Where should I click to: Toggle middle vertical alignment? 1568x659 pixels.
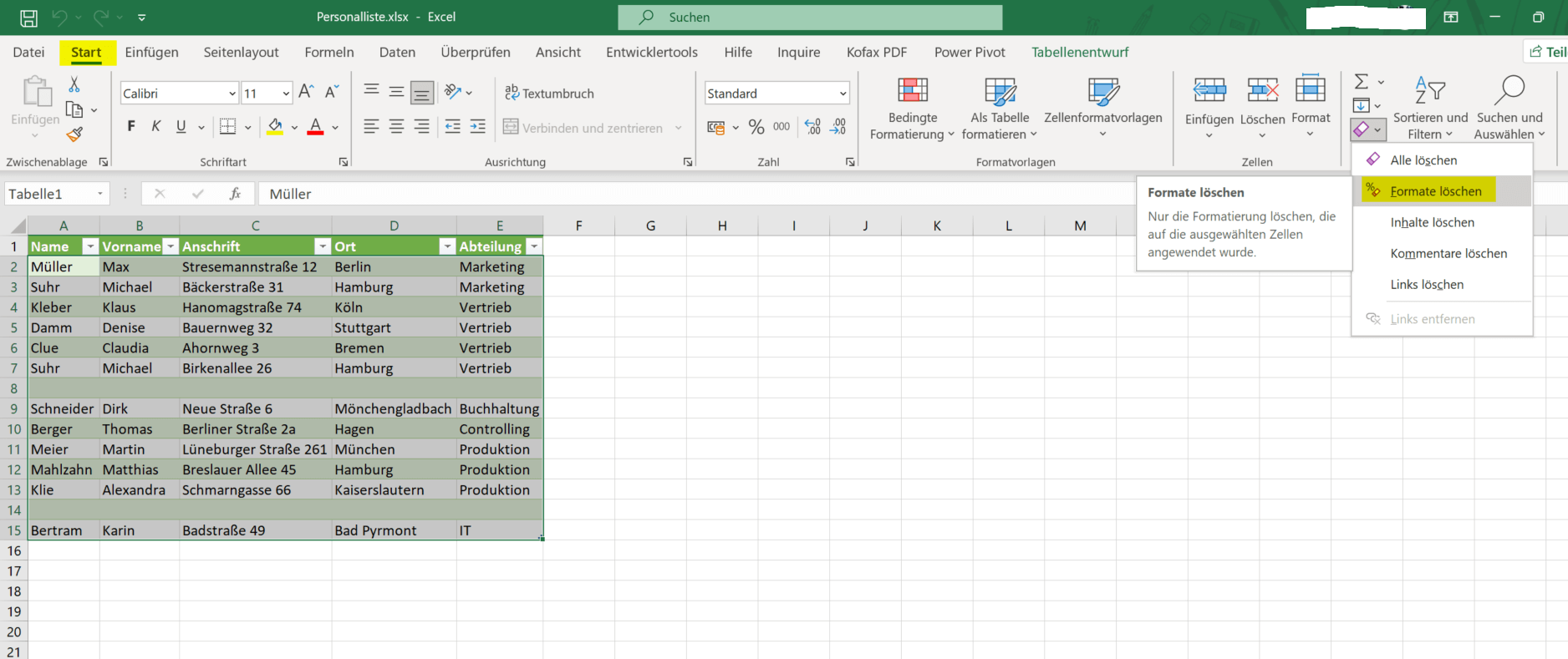(x=397, y=92)
